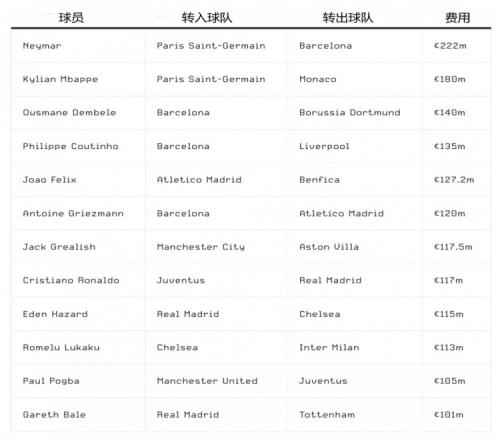Click the 转出球队 column header
The width and height of the screenshot is (500, 440).
[348, 18]
